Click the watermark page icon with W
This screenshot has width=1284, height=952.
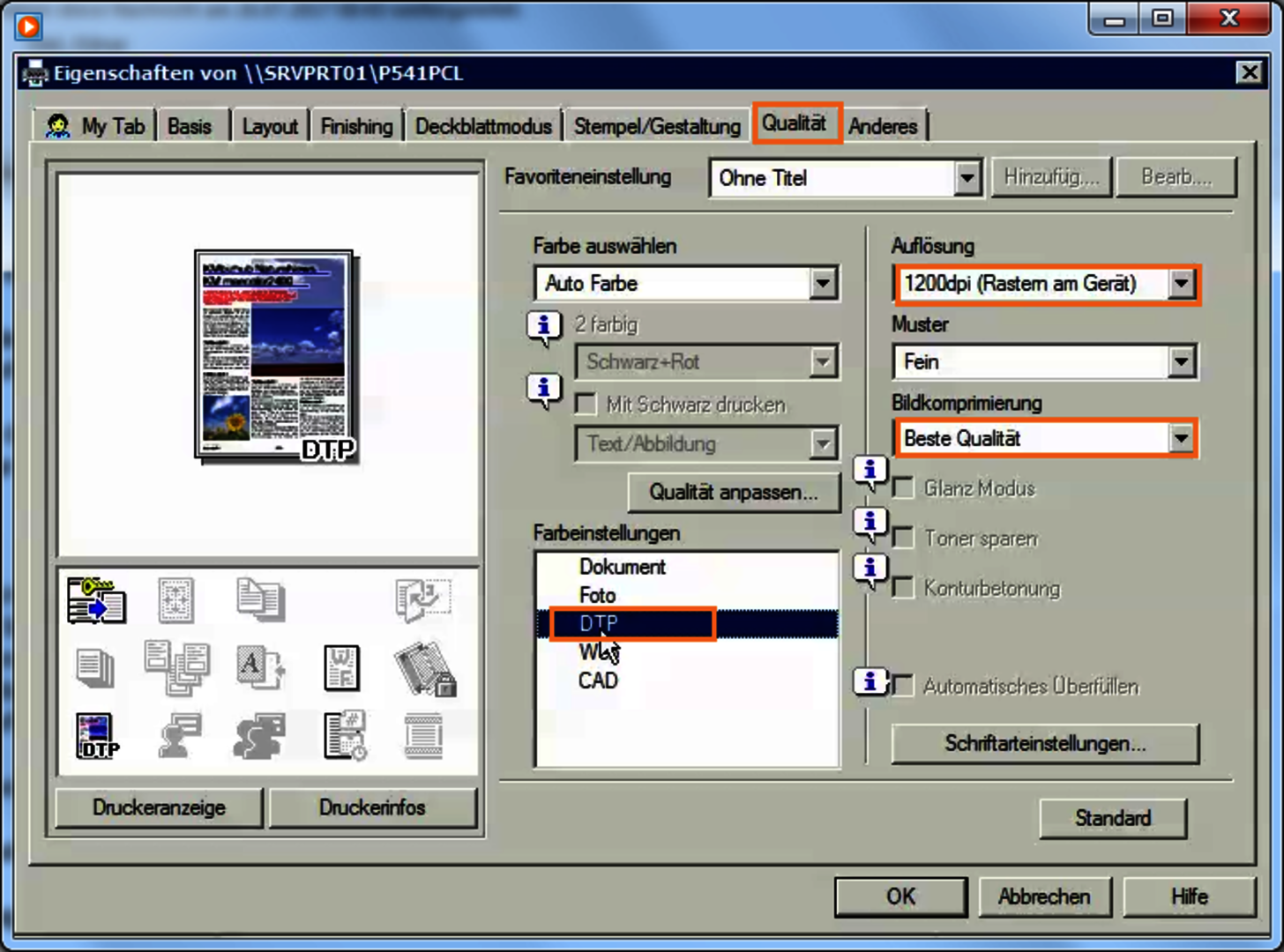coord(342,667)
